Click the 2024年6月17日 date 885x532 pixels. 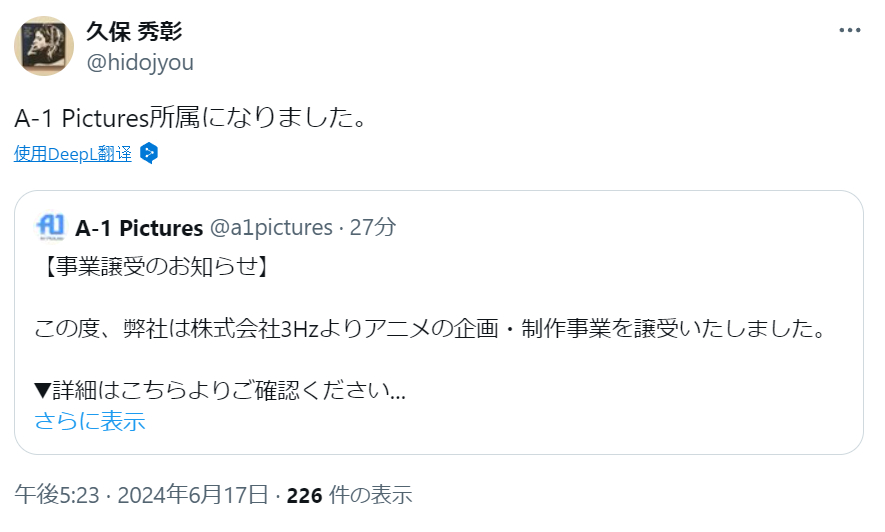(193, 495)
